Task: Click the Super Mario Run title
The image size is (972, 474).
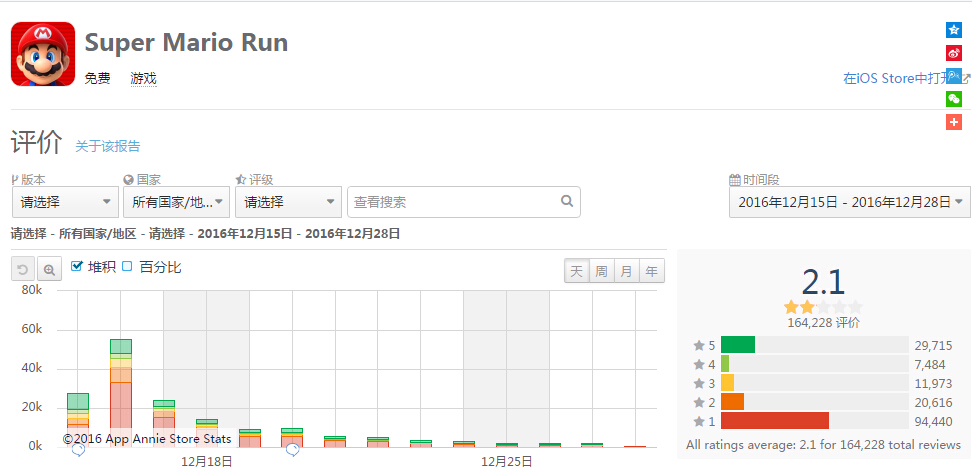Action: tap(186, 43)
